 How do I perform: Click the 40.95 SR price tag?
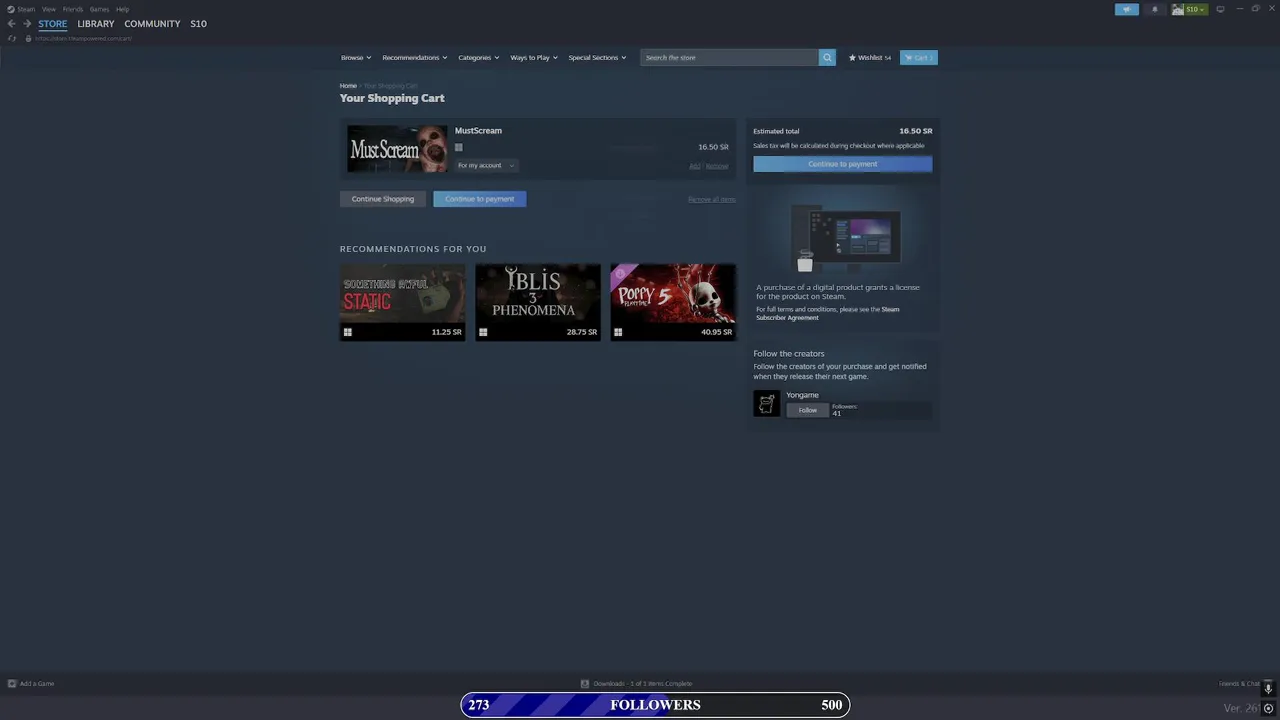click(717, 332)
